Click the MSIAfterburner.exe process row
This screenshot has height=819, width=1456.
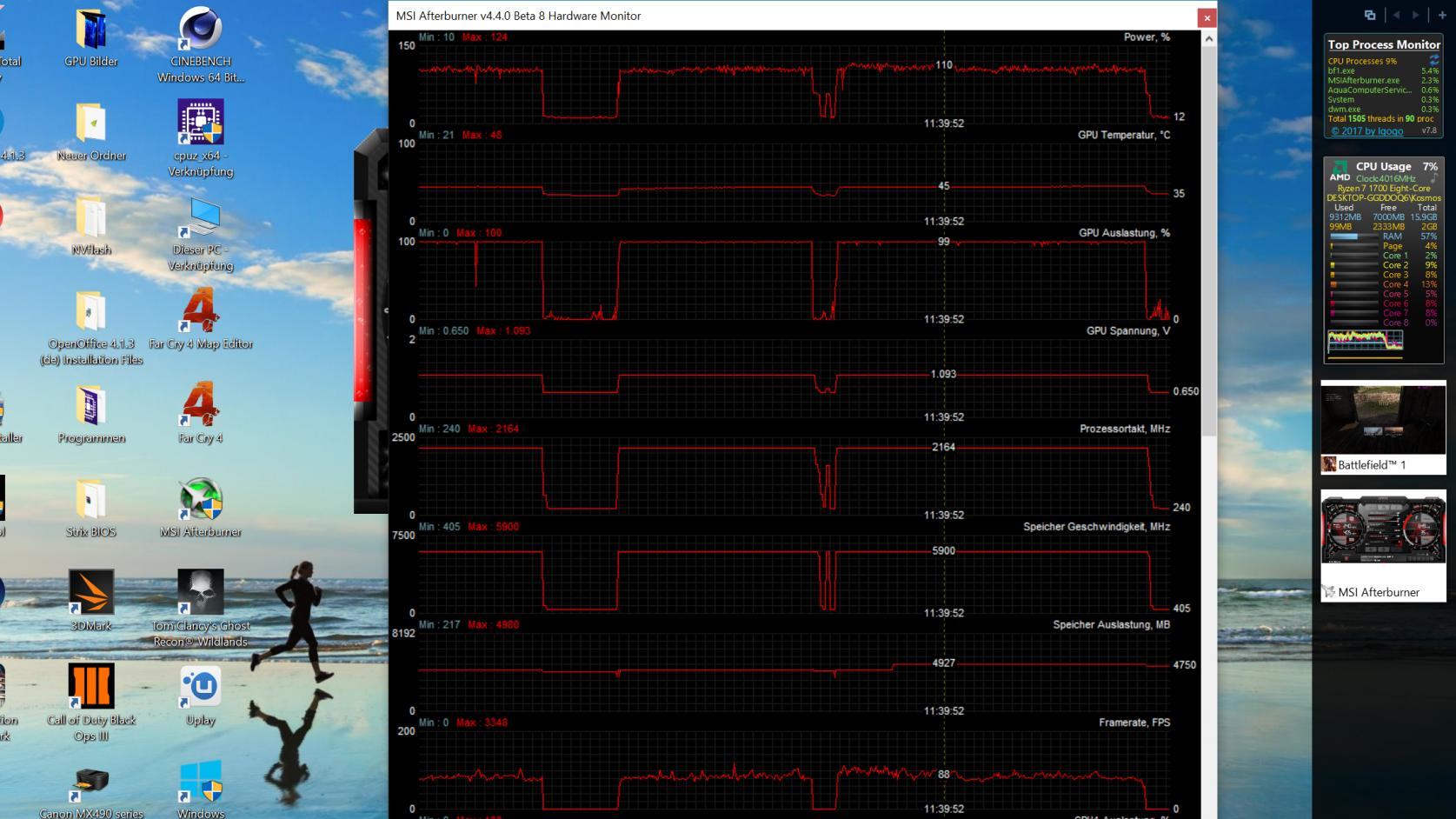tap(1383, 81)
